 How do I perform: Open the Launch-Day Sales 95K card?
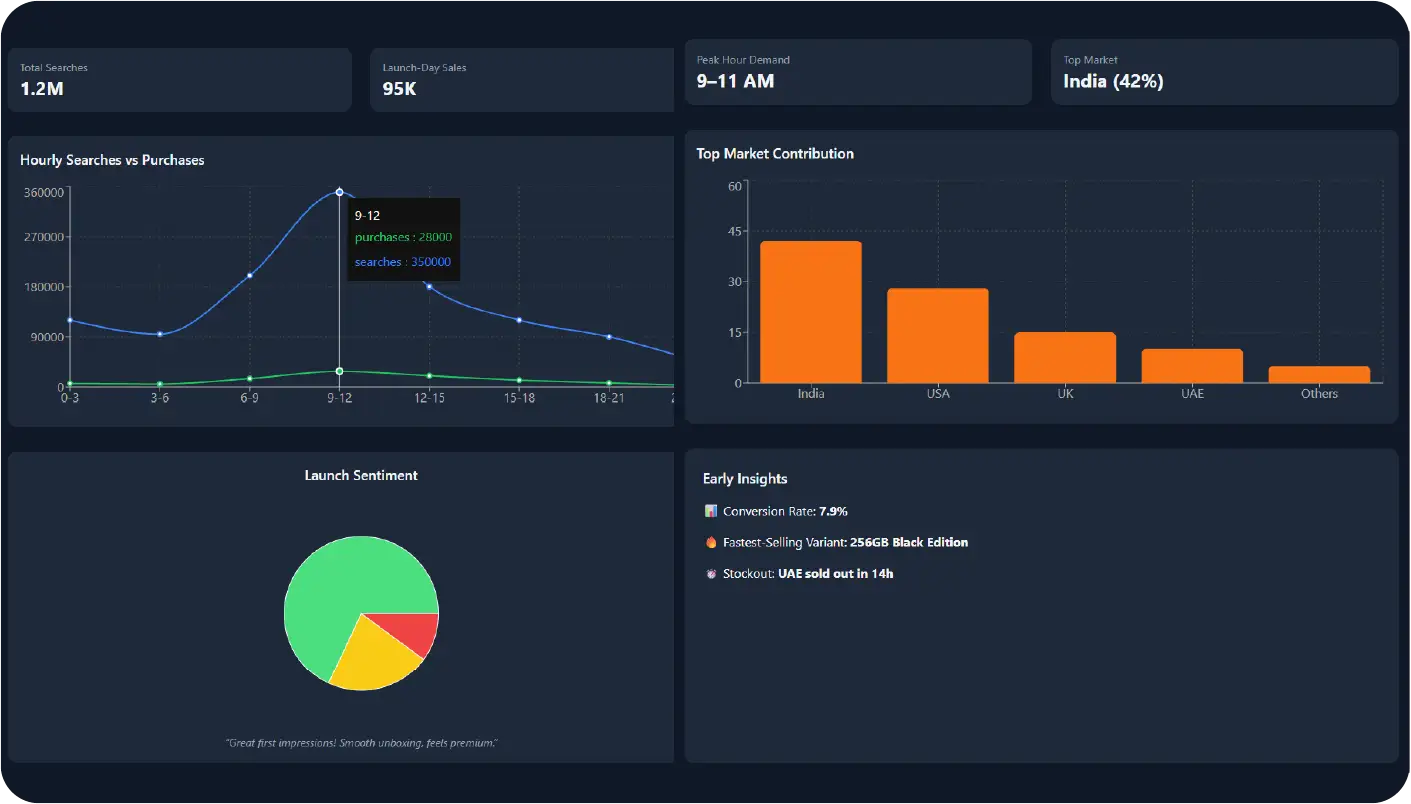click(521, 80)
